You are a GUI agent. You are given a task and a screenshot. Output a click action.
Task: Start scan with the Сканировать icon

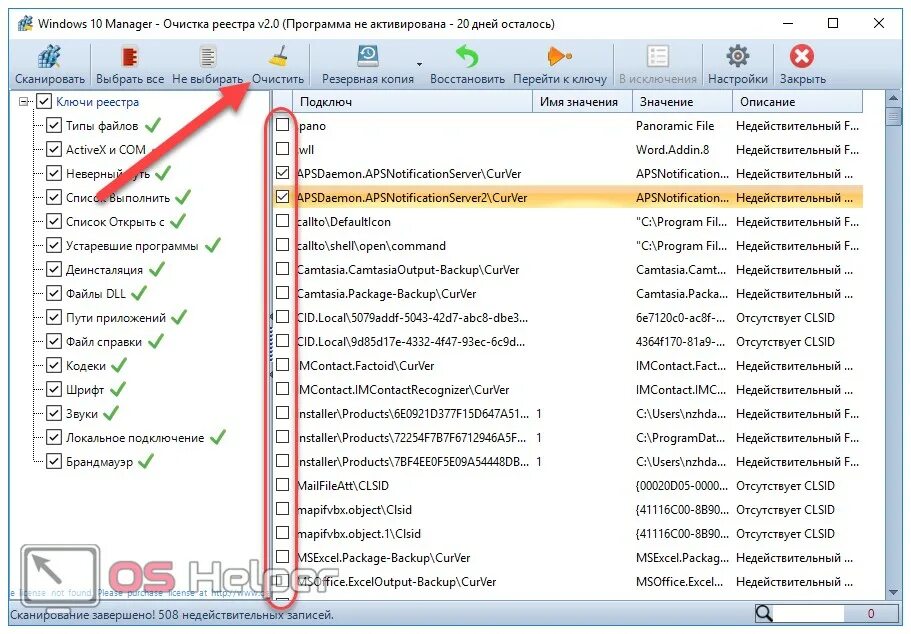coord(50,57)
